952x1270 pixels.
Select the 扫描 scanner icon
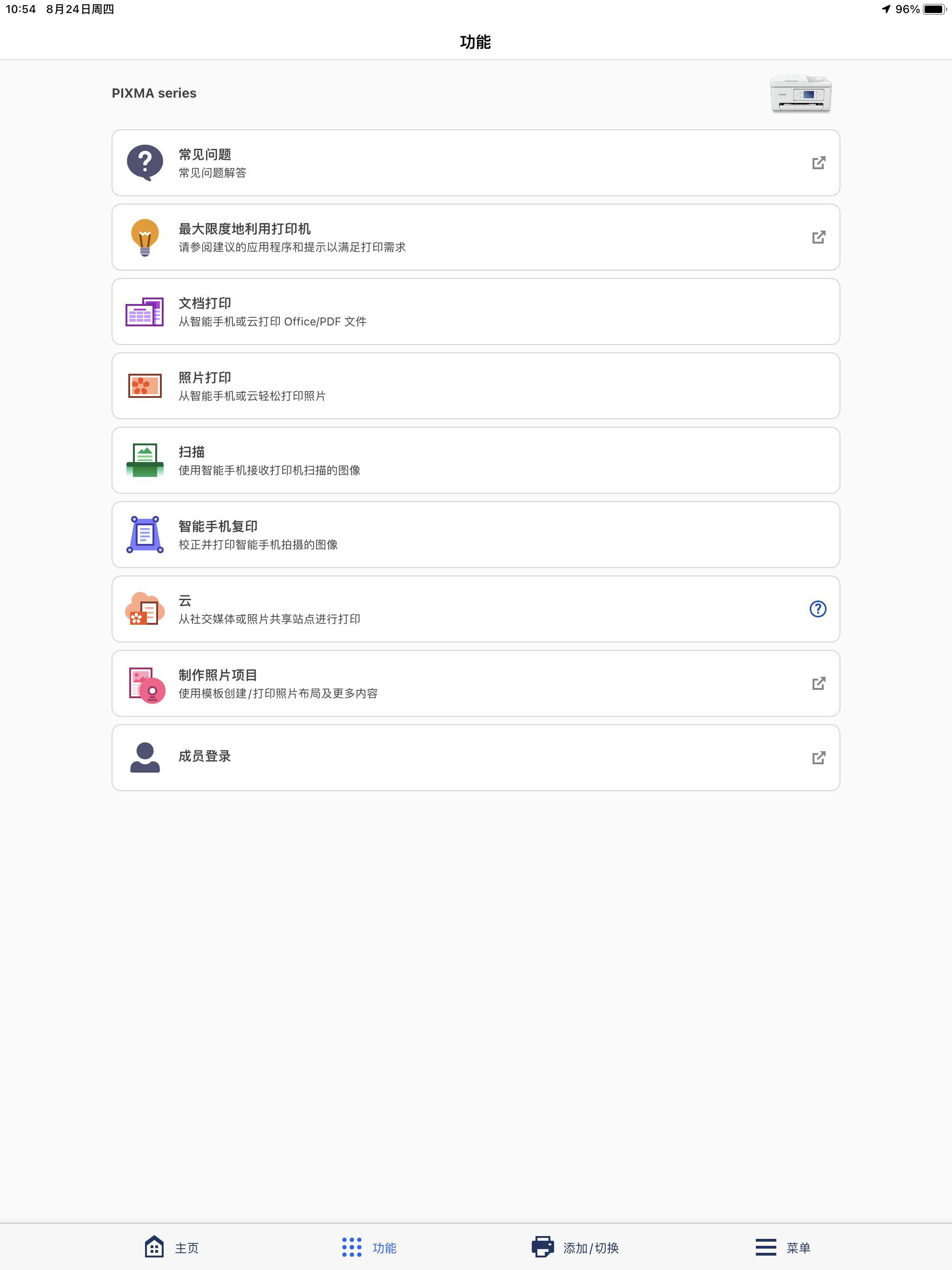click(x=145, y=460)
